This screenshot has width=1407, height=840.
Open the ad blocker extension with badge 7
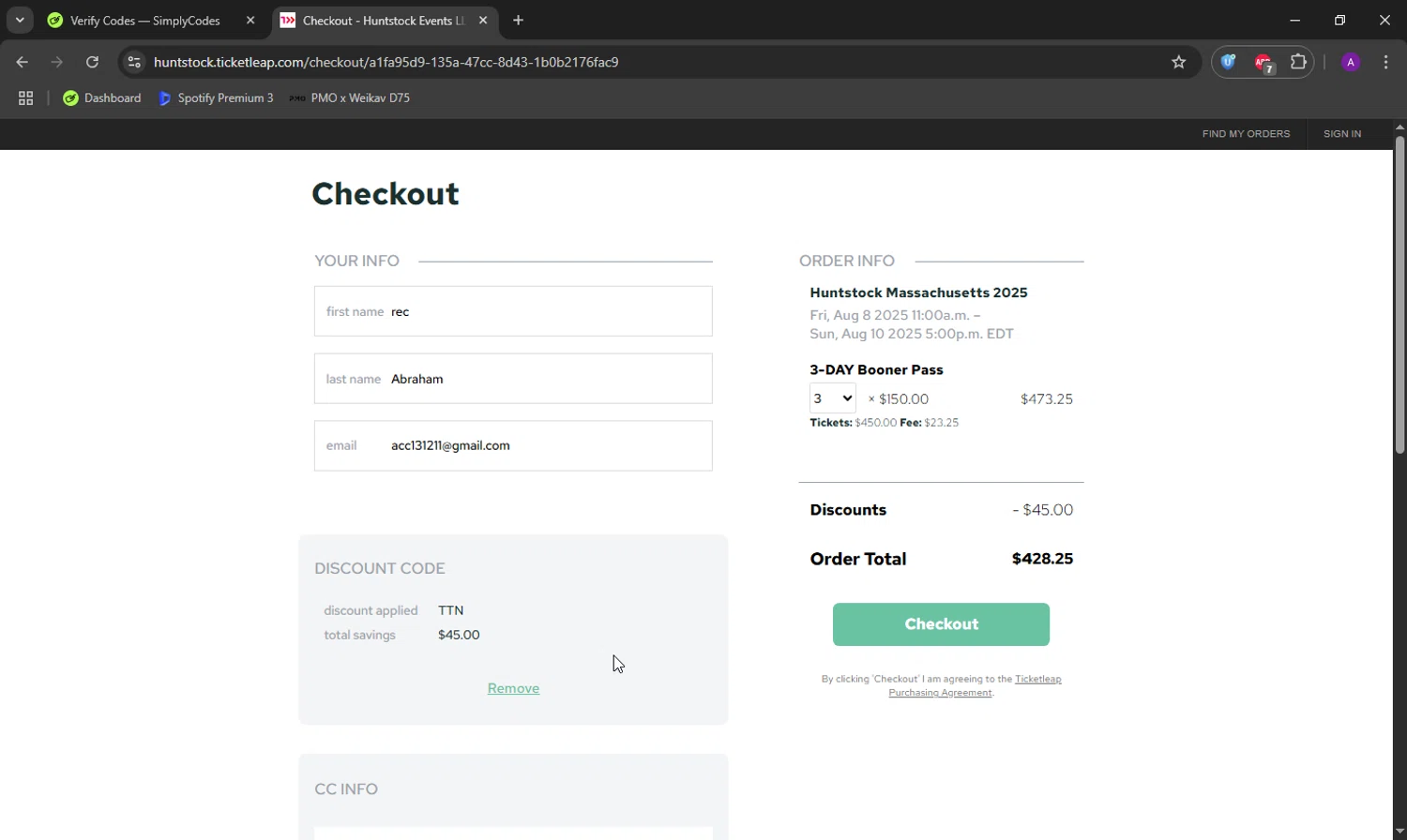pyautogui.click(x=1263, y=63)
